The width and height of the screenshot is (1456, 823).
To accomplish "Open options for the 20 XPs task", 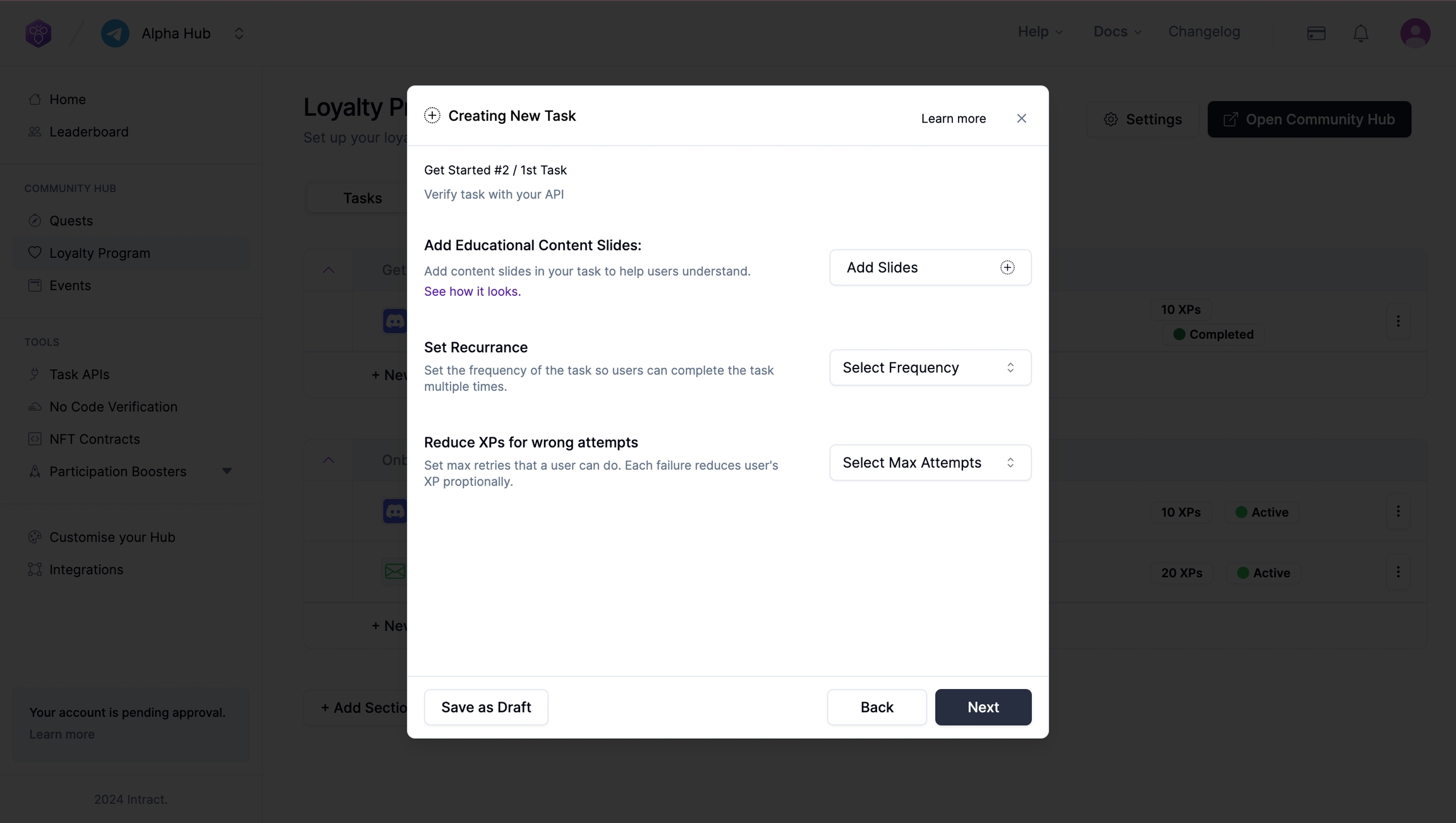I will [x=1398, y=572].
